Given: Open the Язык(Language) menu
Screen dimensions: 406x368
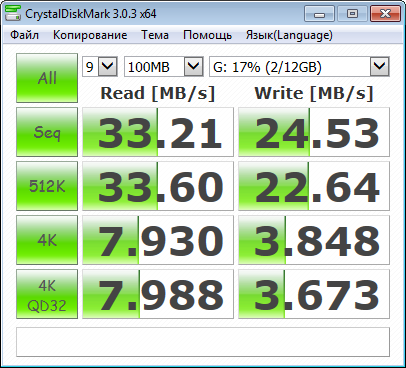Looking at the screenshot, I should [x=289, y=35].
